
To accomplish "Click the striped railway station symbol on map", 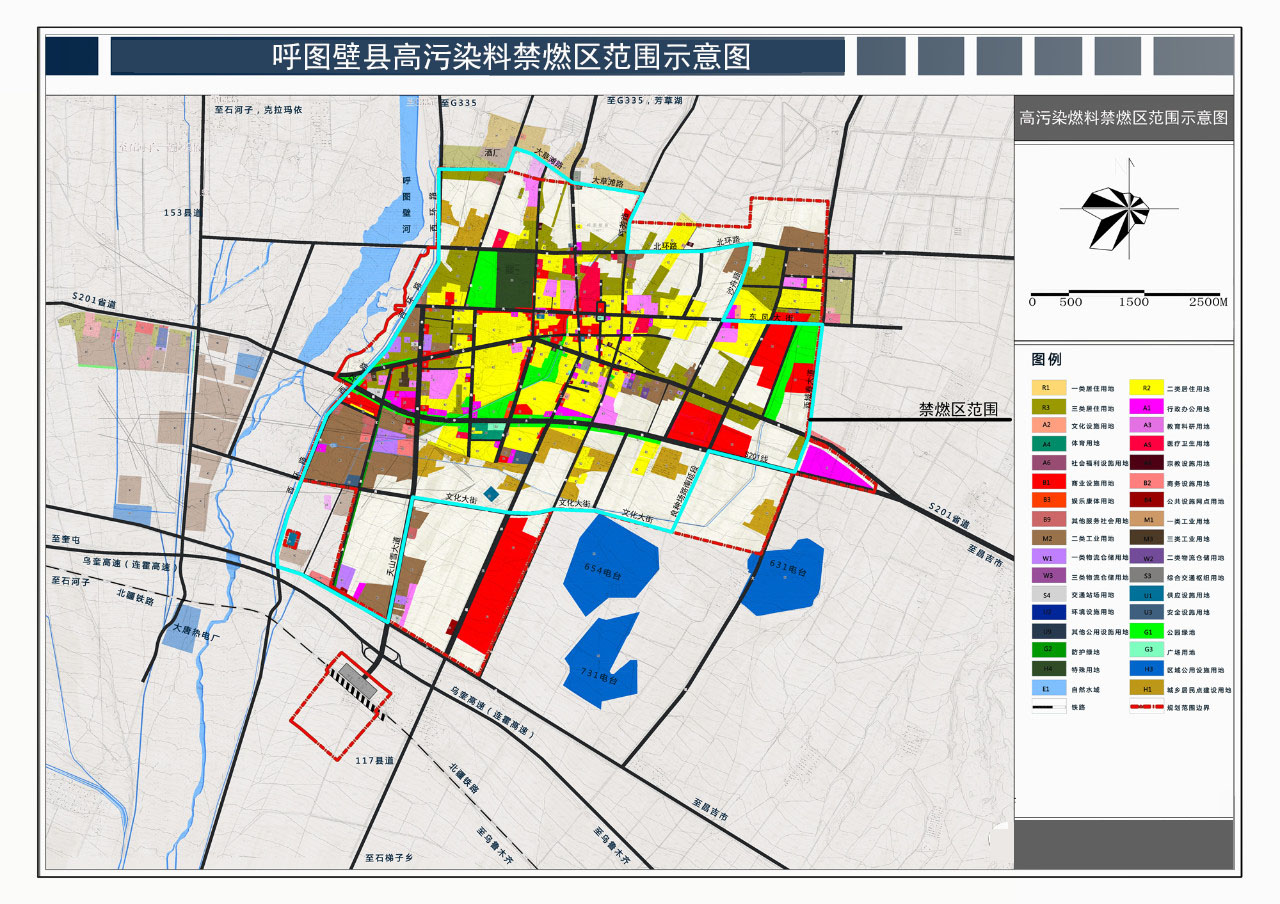I will (x=359, y=683).
